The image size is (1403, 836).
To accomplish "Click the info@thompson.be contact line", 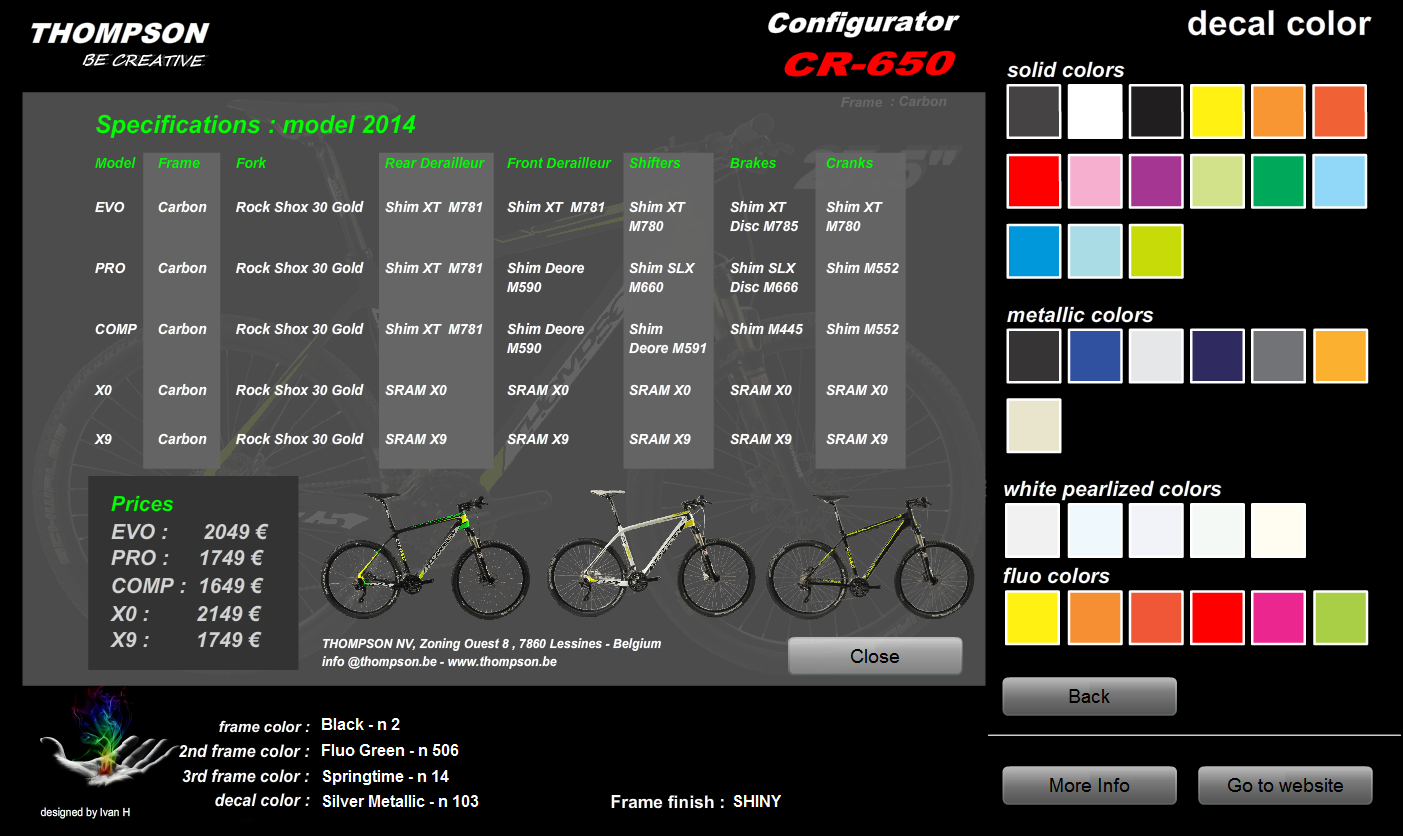I will (440, 662).
